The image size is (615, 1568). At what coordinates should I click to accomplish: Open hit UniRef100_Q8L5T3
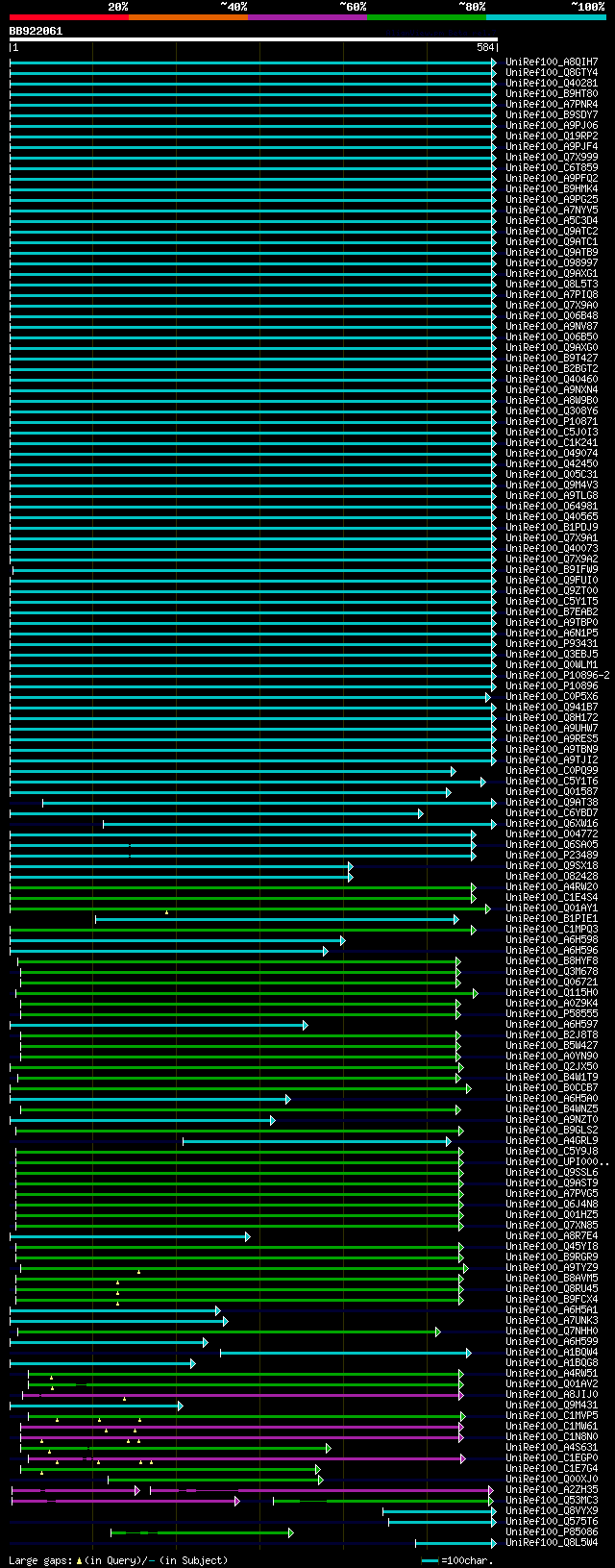click(x=552, y=284)
